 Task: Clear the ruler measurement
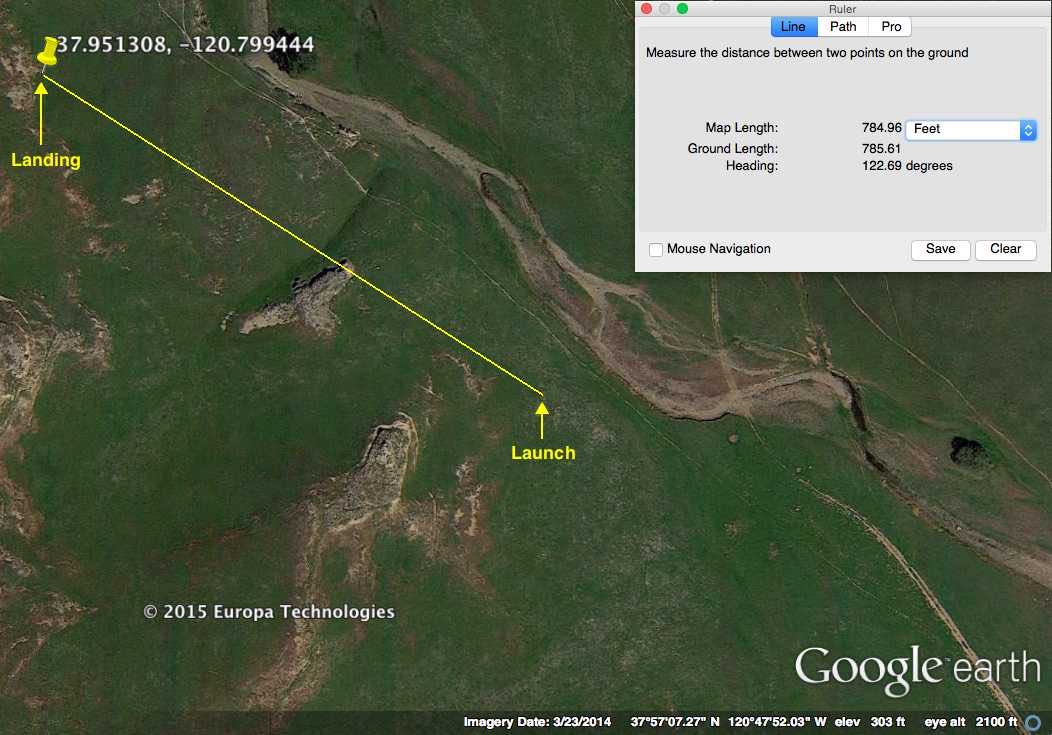coord(1005,249)
